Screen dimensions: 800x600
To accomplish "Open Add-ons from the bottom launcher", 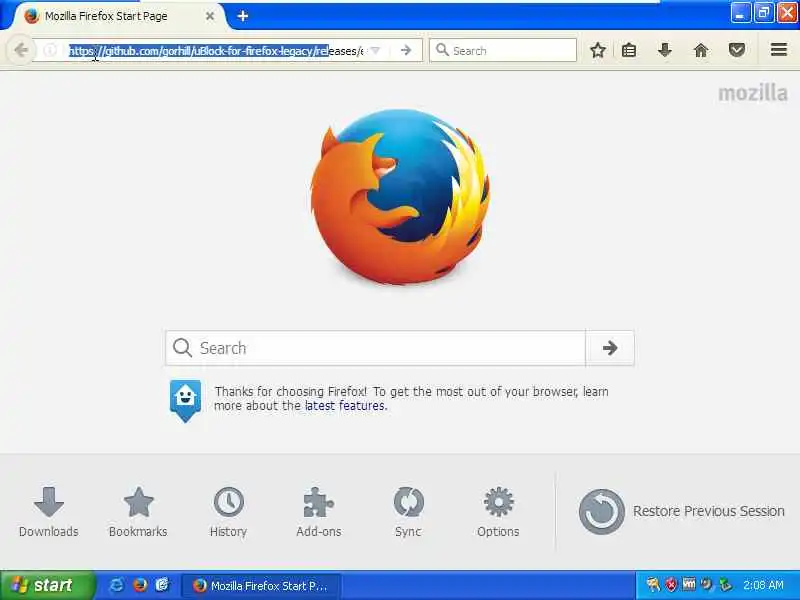I will [318, 512].
